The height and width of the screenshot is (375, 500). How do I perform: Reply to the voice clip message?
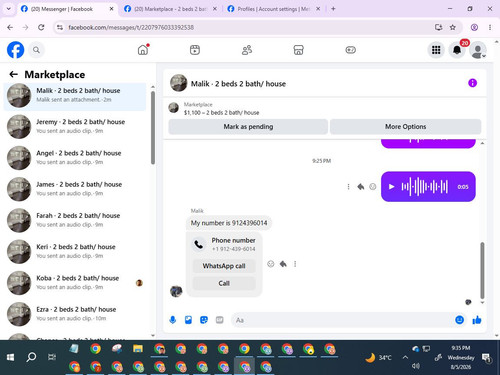pyautogui.click(x=361, y=187)
